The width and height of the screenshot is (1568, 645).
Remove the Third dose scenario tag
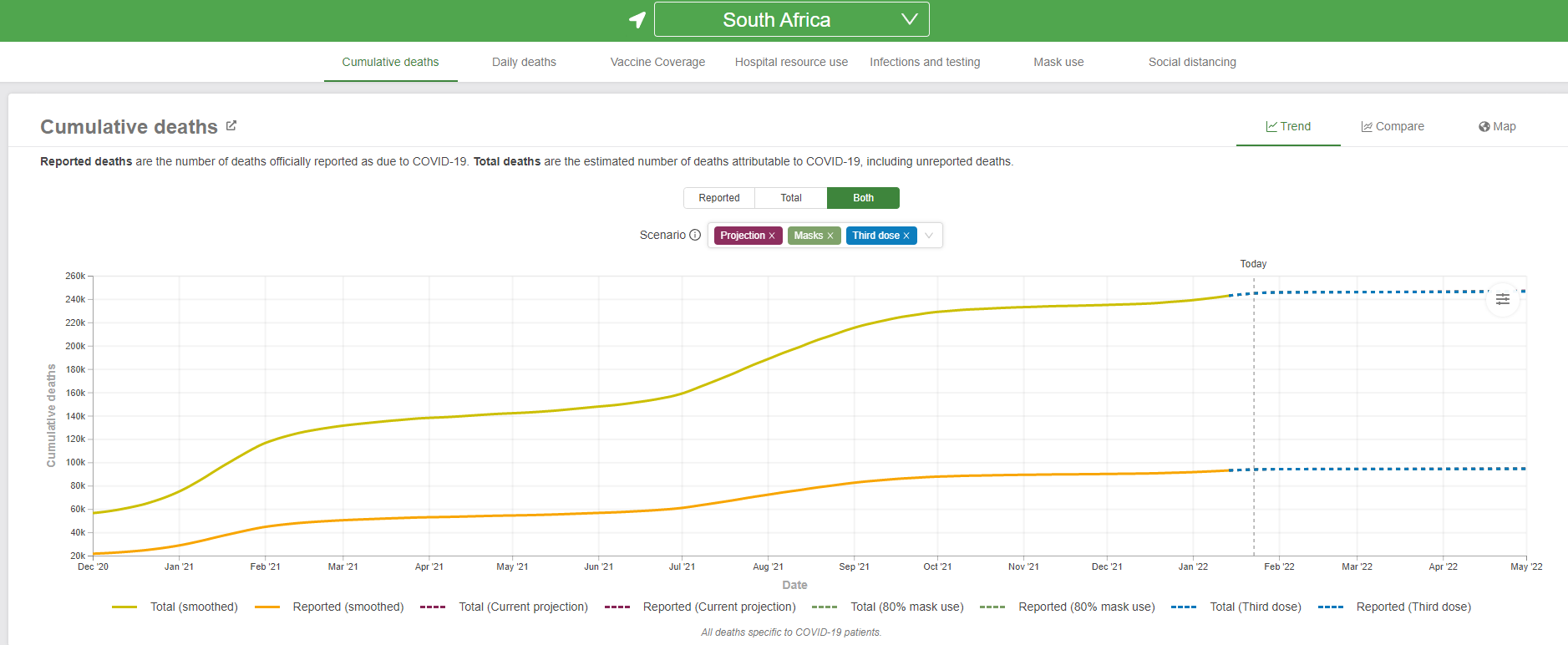coord(906,236)
